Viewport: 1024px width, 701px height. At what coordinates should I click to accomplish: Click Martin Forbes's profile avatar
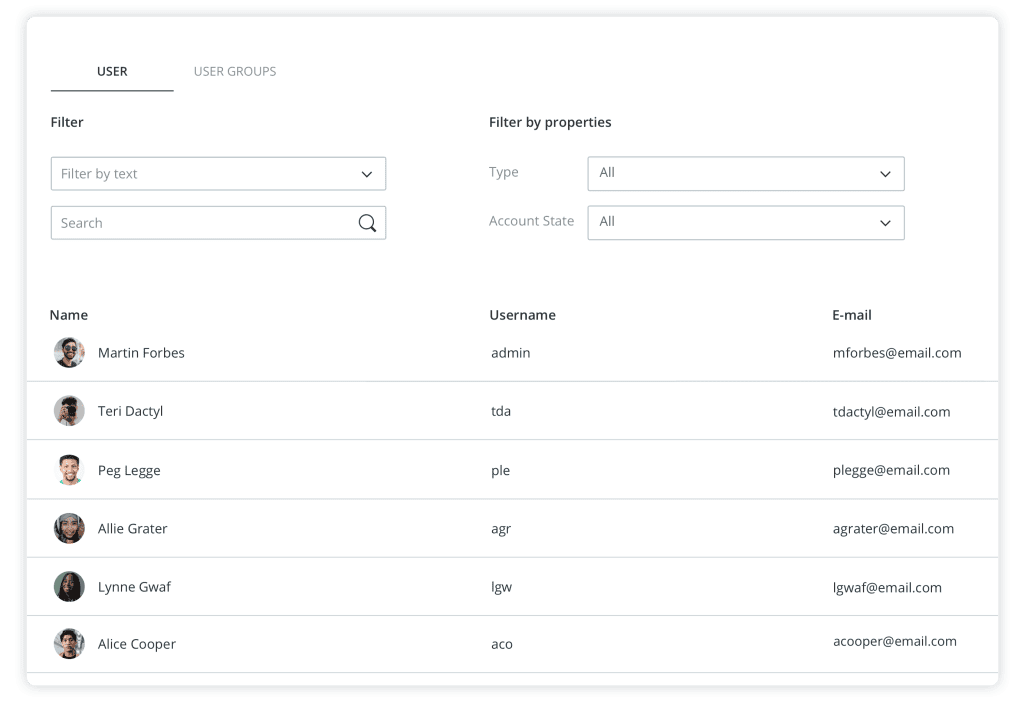click(68, 352)
